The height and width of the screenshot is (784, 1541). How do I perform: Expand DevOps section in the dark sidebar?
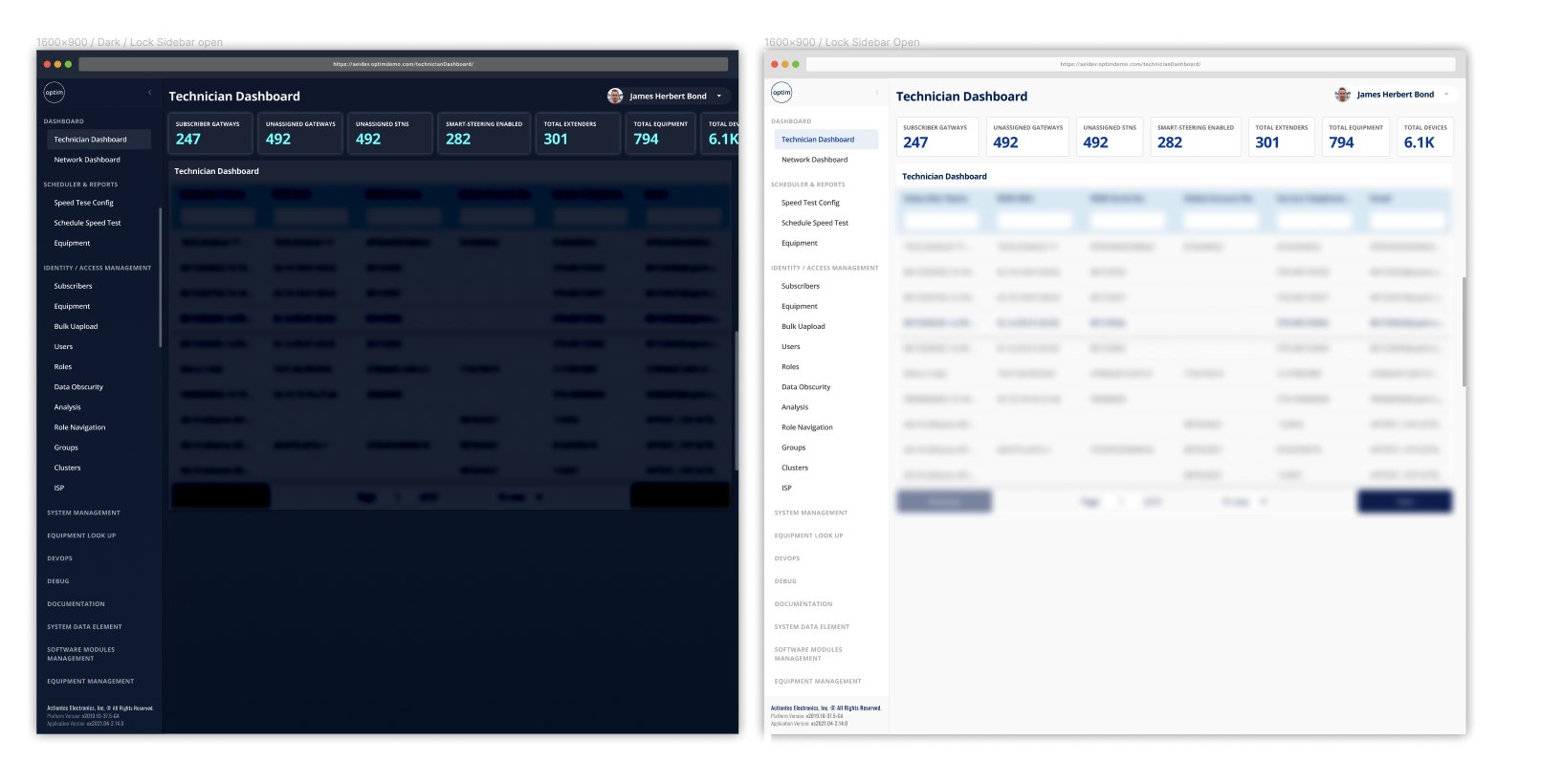click(x=59, y=558)
